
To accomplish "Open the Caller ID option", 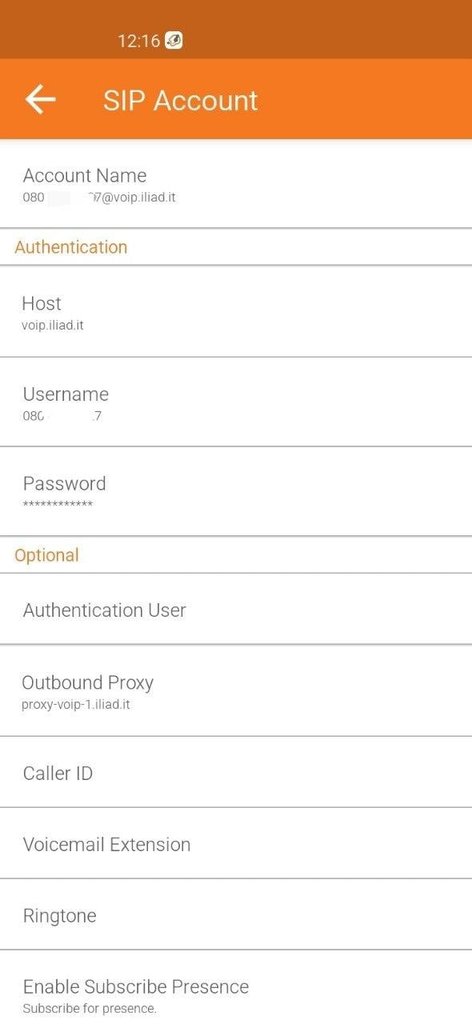I will click(236, 773).
